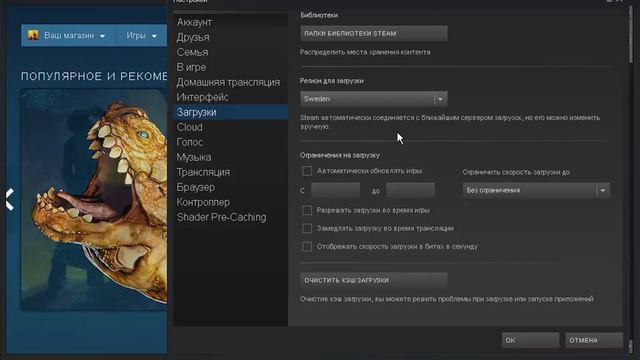
Task: Click the settings dialog vertical scrollbar
Action: pyautogui.click(x=631, y=35)
